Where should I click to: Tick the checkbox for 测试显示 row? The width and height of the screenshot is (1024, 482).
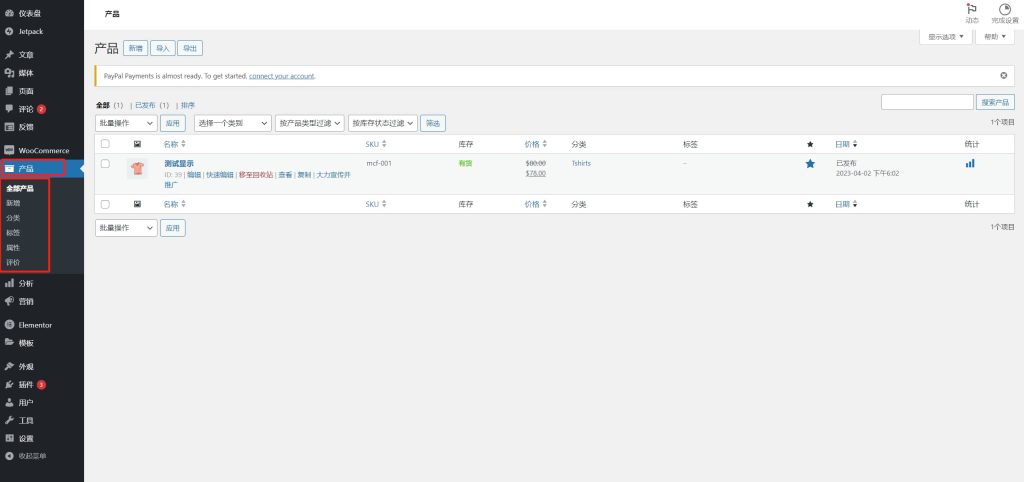coord(105,164)
